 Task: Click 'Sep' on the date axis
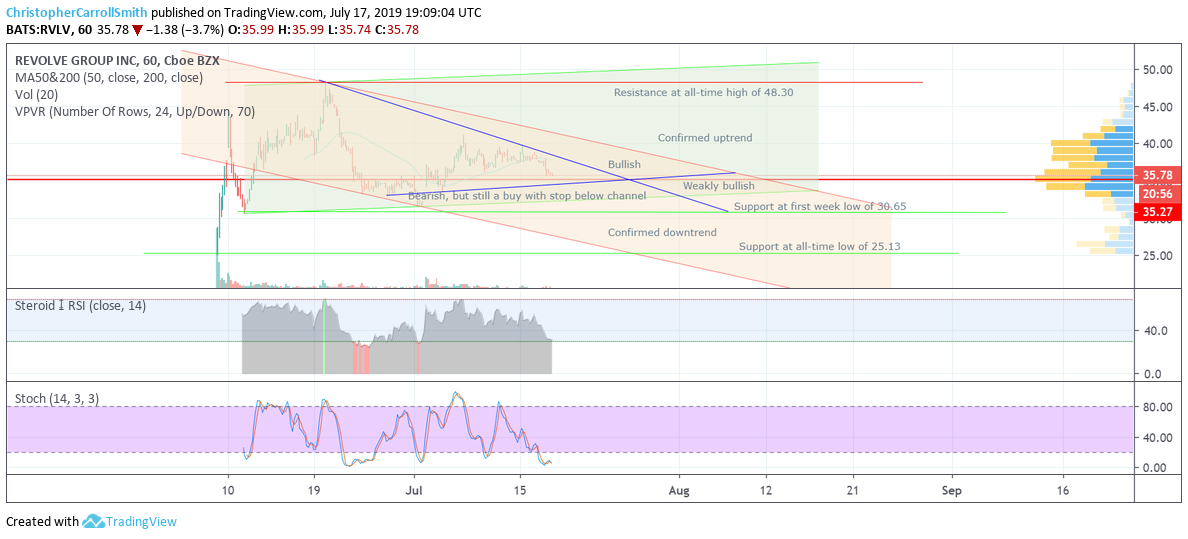pos(952,490)
